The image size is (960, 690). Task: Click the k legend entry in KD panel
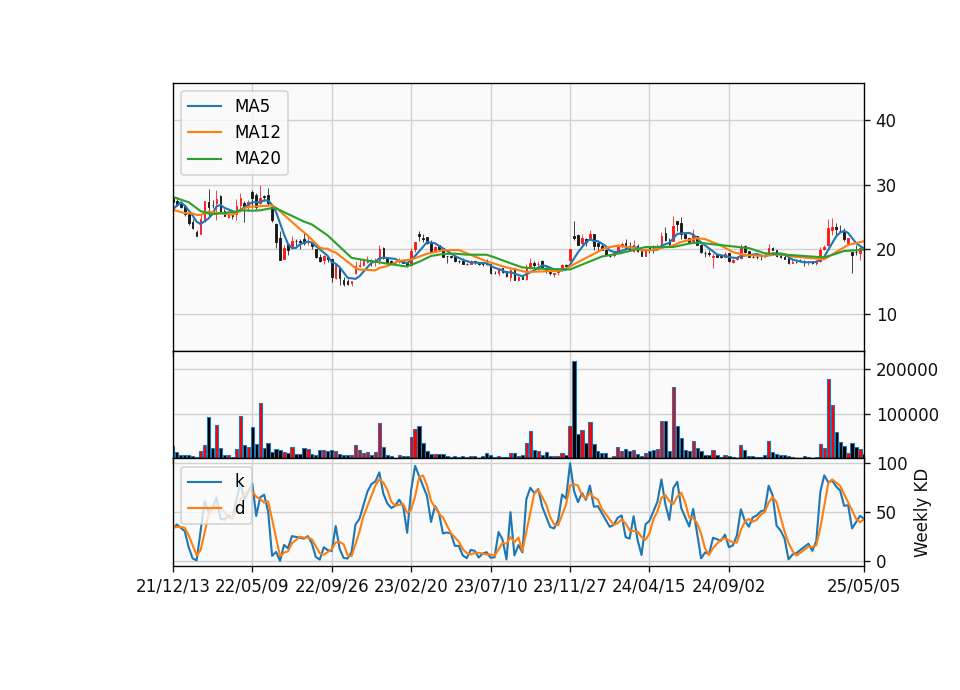239,481
